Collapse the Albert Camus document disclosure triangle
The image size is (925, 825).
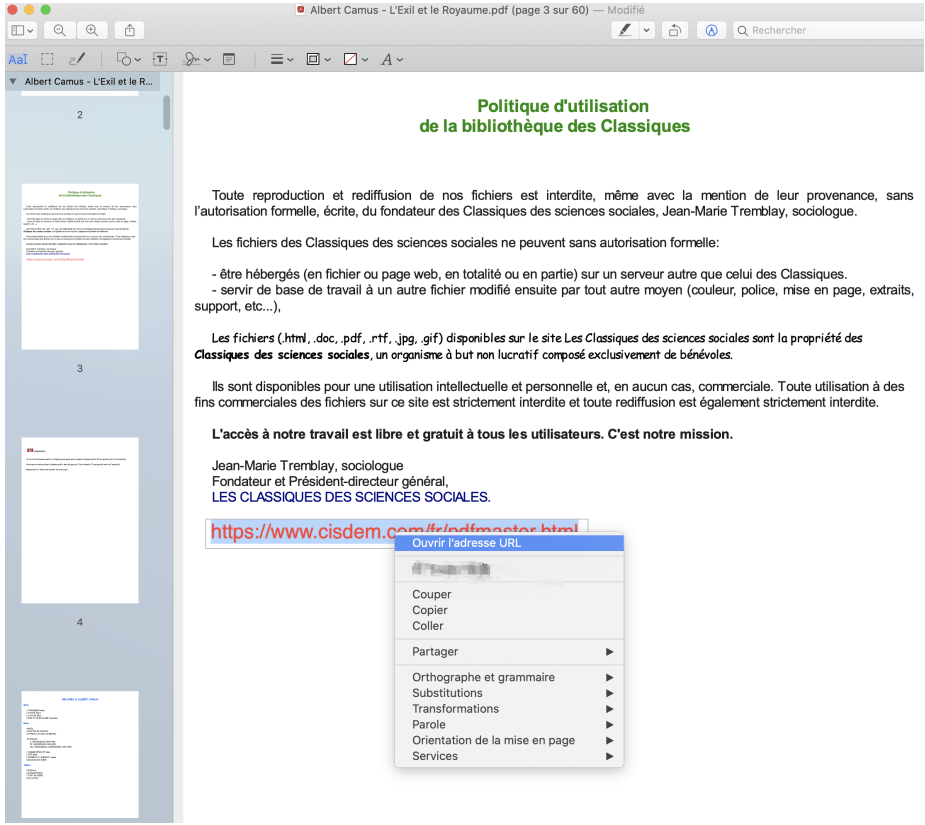(13, 82)
